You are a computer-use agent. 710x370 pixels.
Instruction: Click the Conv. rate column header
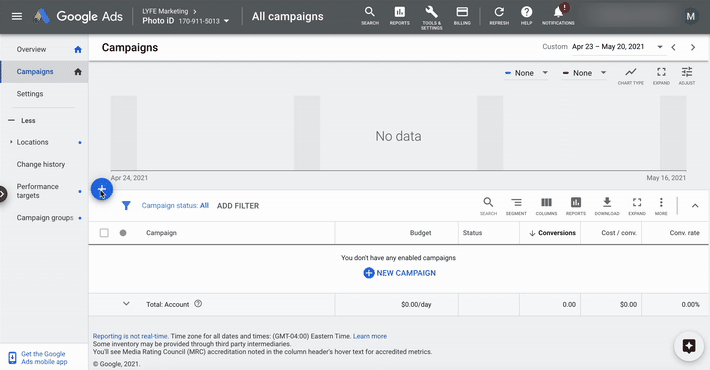(684, 233)
